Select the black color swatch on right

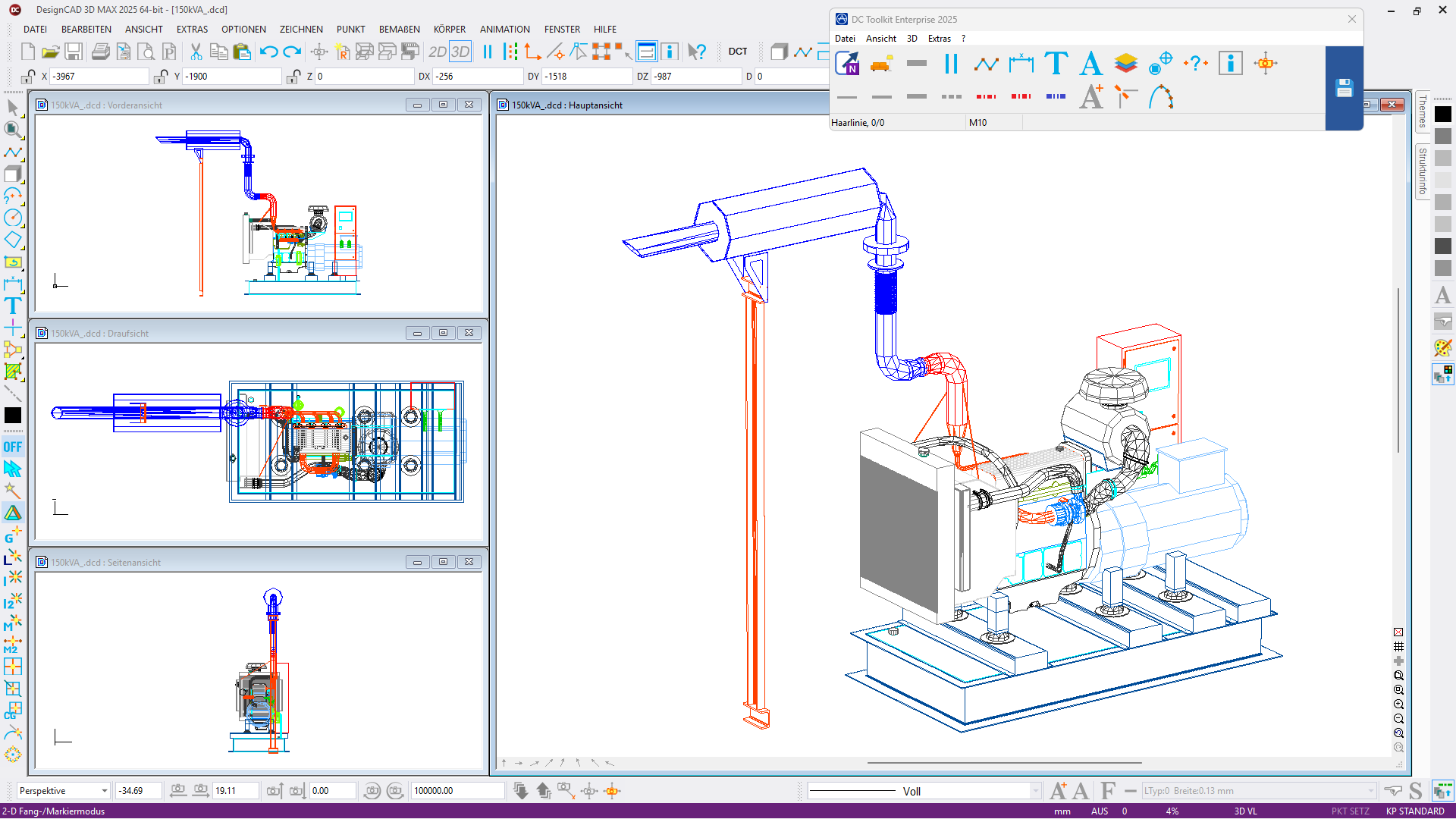[x=1442, y=115]
